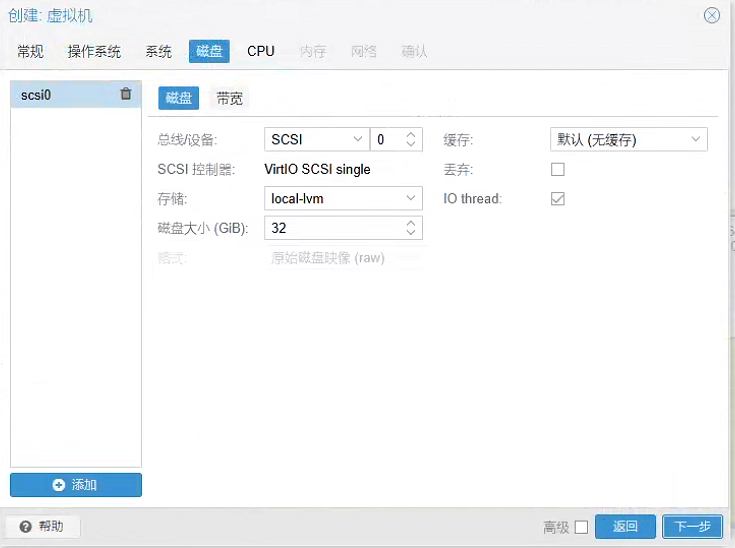
Task: Click the 返回 back button
Action: (x=625, y=526)
